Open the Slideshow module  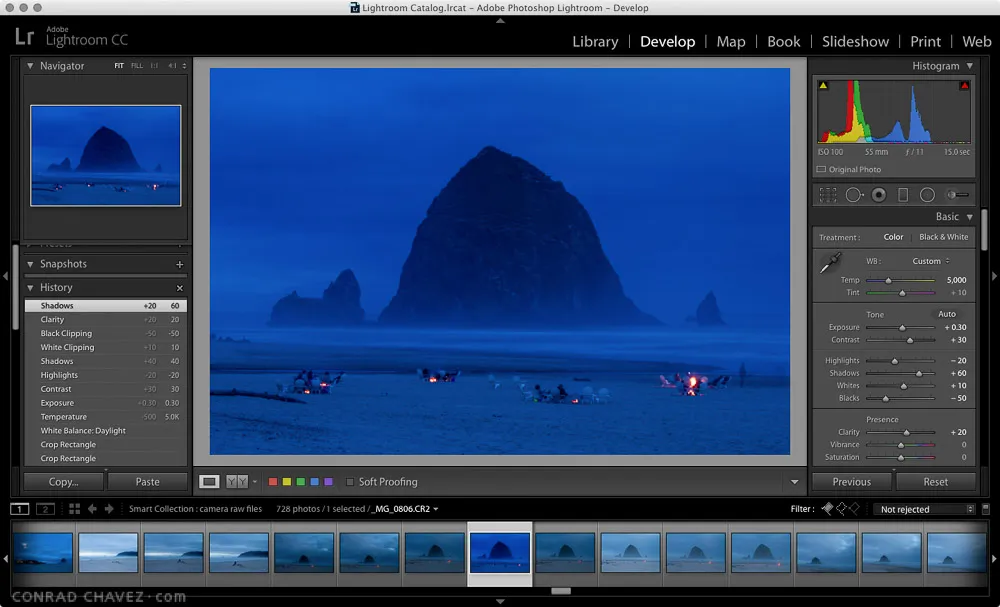point(855,41)
